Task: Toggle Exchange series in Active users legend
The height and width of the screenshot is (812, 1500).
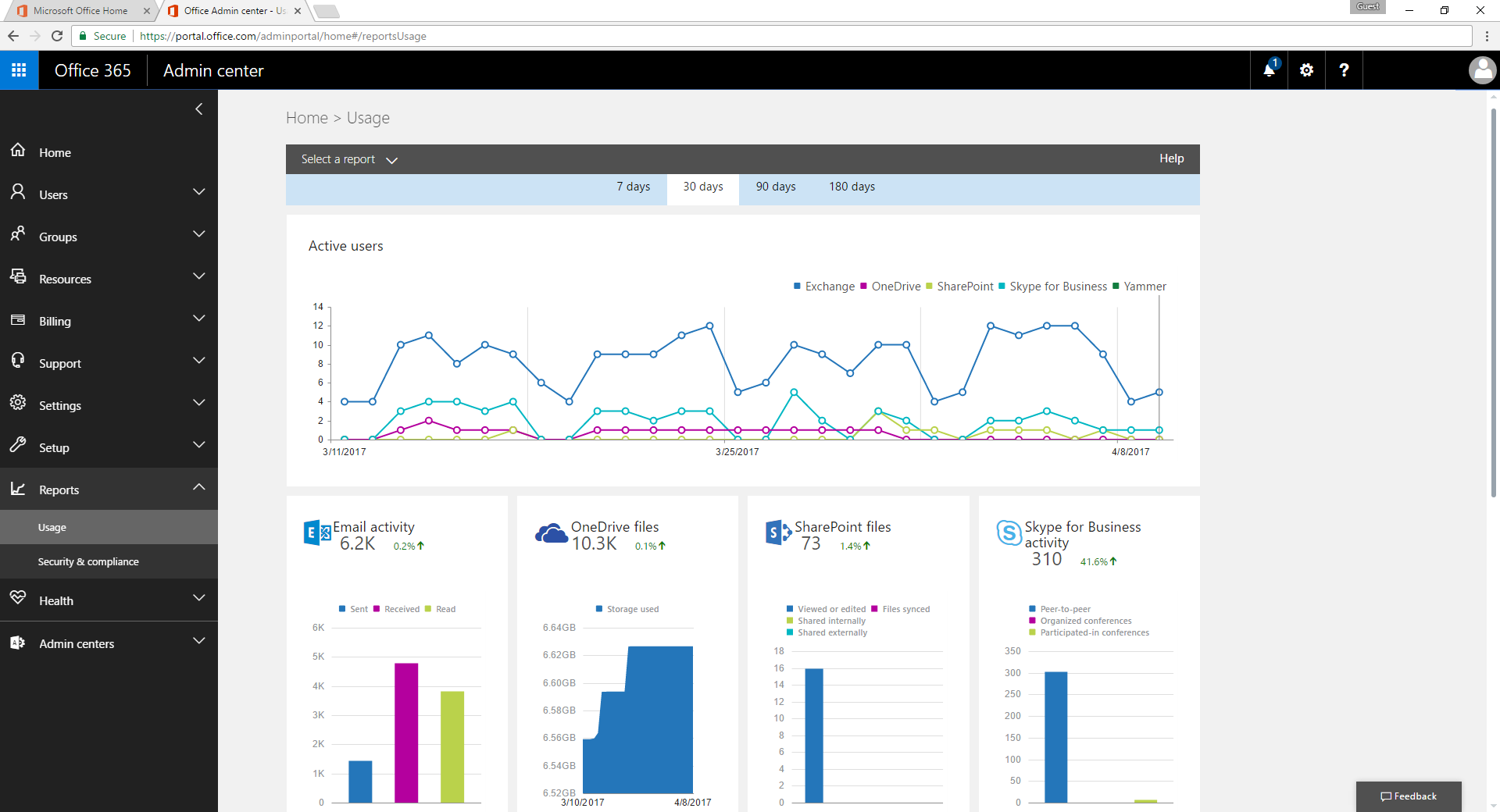Action: pos(823,287)
